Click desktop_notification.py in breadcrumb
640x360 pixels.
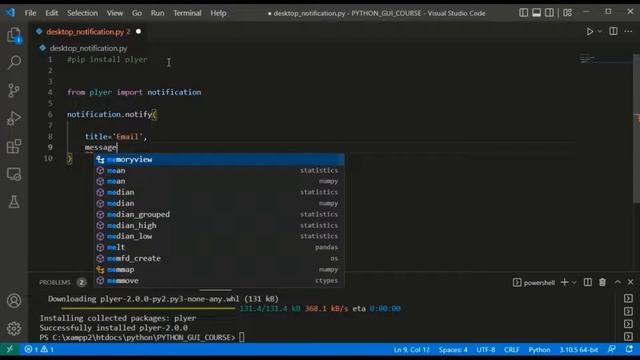[x=88, y=48]
